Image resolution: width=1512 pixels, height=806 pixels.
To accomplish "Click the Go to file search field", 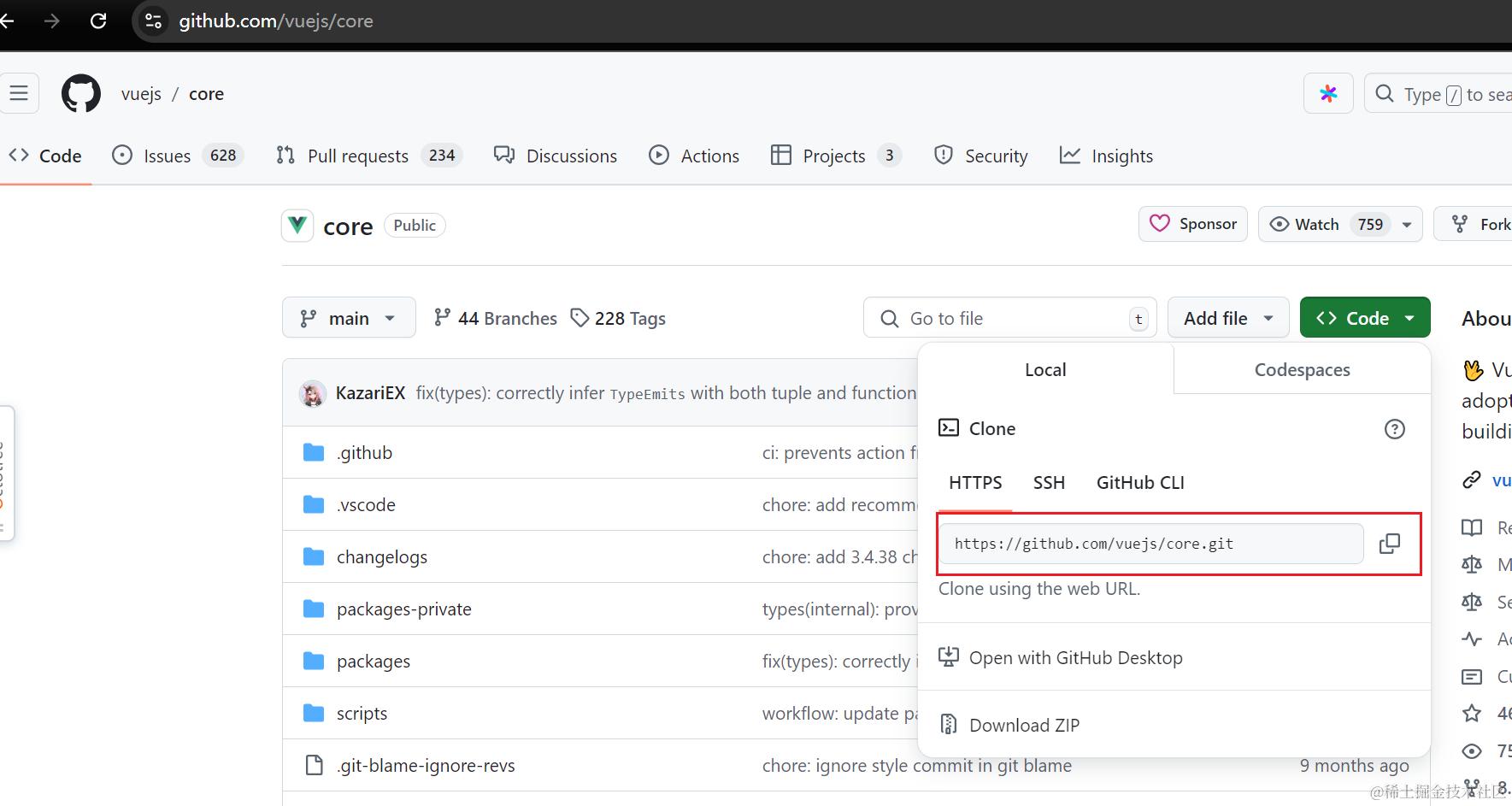I will coord(1010,318).
